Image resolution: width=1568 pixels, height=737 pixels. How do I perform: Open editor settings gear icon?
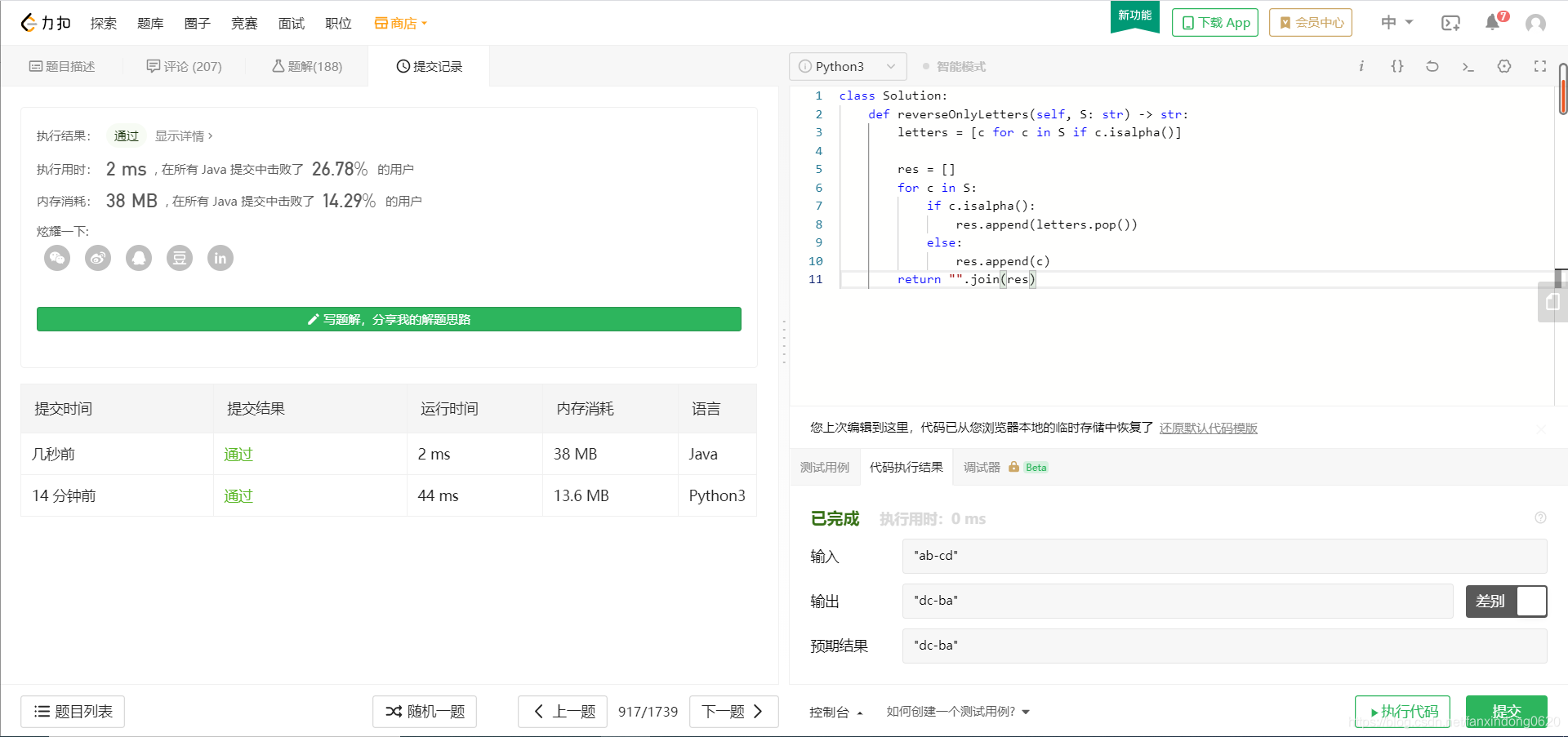click(1504, 66)
